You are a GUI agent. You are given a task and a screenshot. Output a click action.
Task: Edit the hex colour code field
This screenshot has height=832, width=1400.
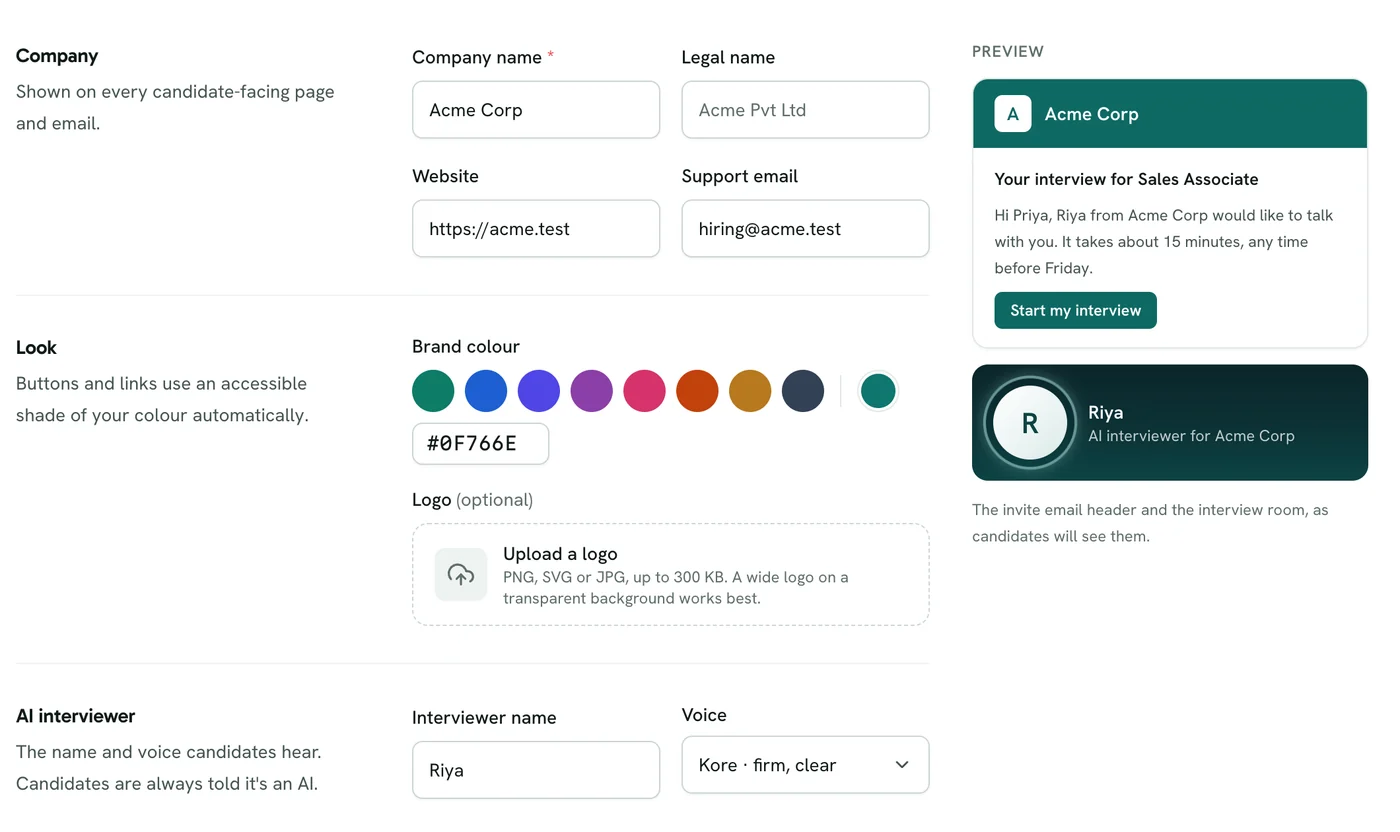[480, 444]
